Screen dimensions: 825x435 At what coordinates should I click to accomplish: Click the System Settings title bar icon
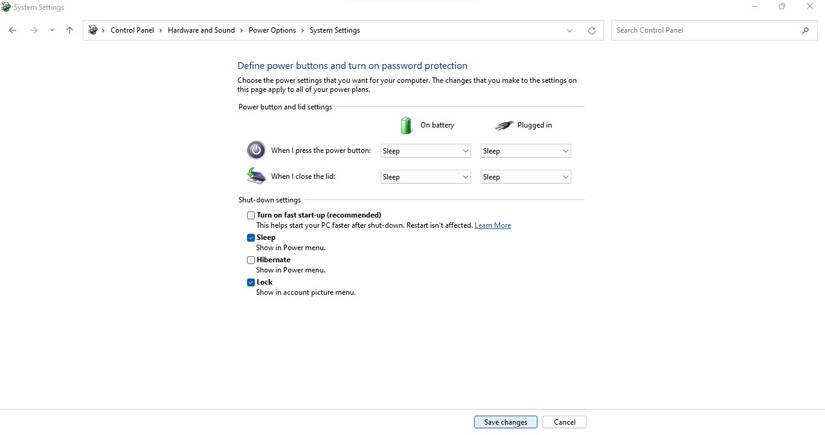tap(6, 7)
